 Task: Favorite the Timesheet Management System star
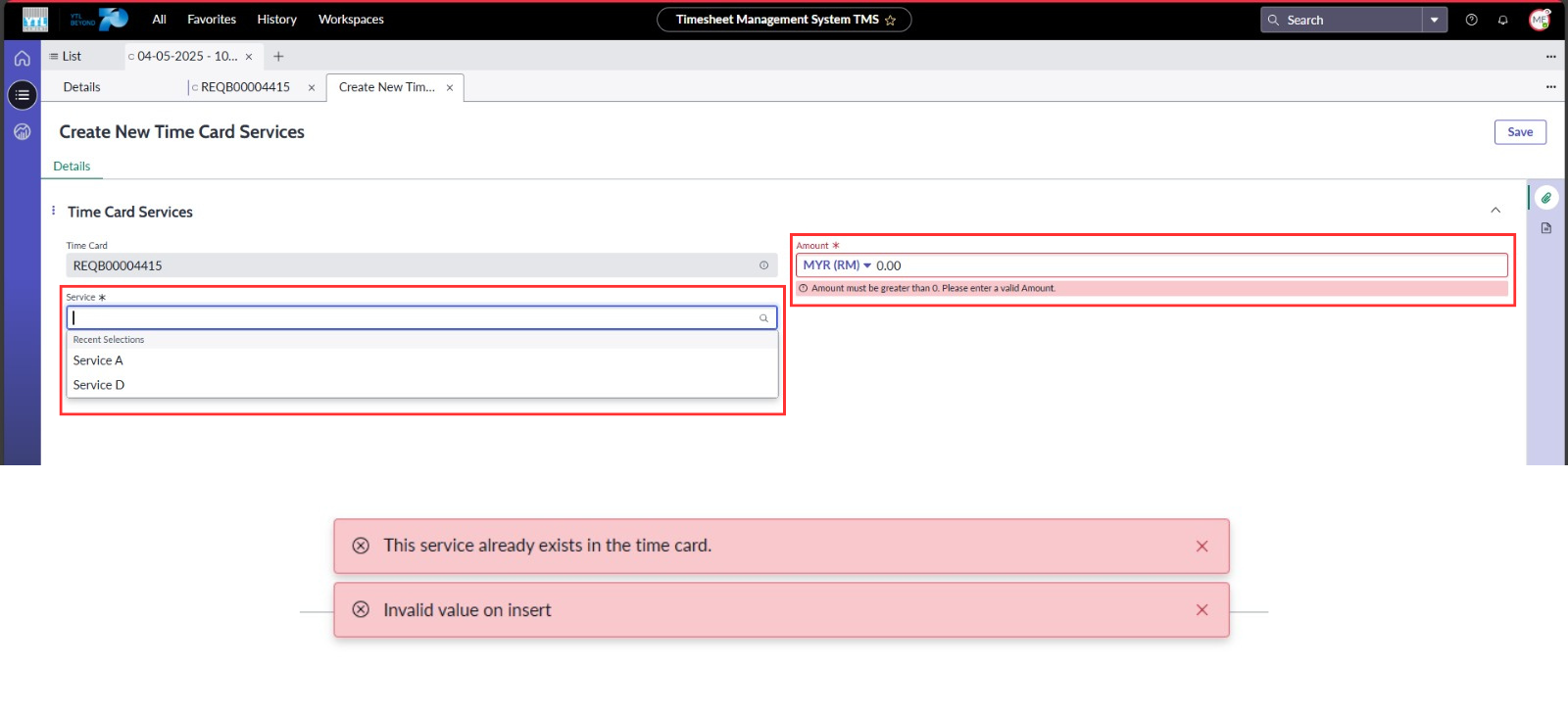(890, 21)
